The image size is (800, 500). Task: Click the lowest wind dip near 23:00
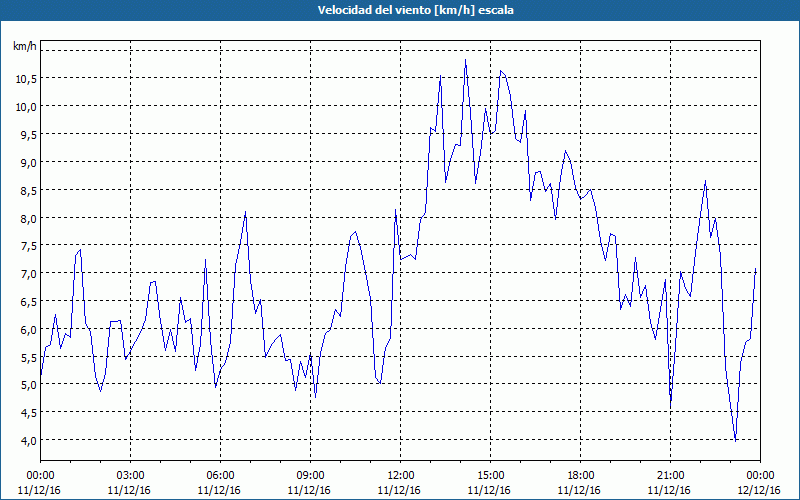[x=735, y=441]
